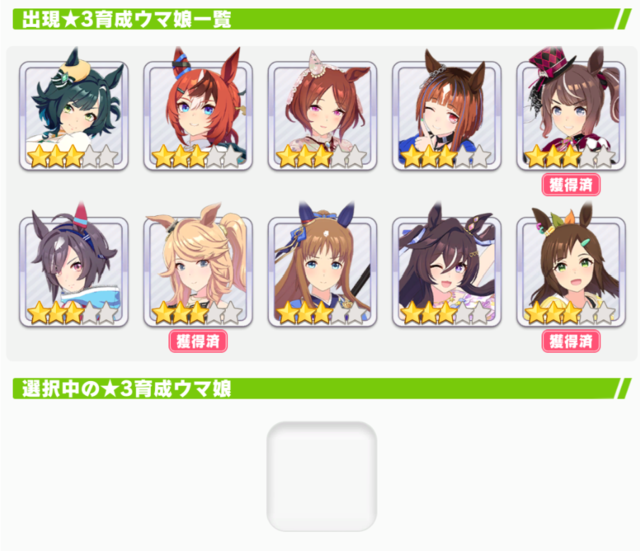Select the dark green-haired character portrait
640x551 pixels.
[74, 116]
